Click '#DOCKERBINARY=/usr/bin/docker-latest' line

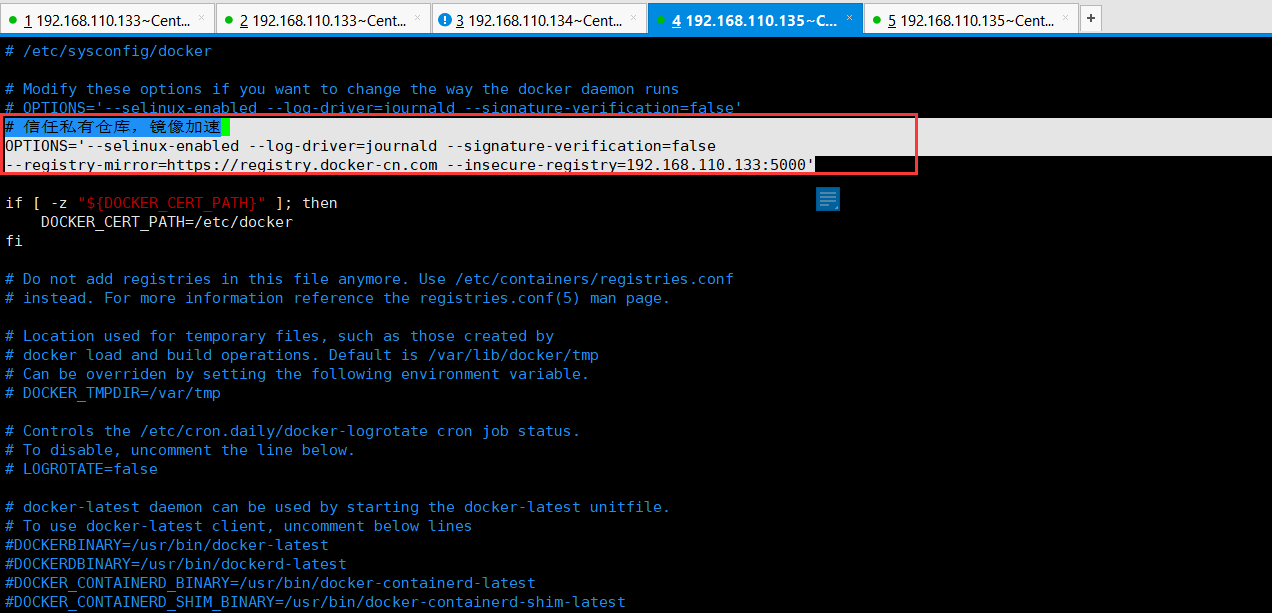(x=166, y=545)
